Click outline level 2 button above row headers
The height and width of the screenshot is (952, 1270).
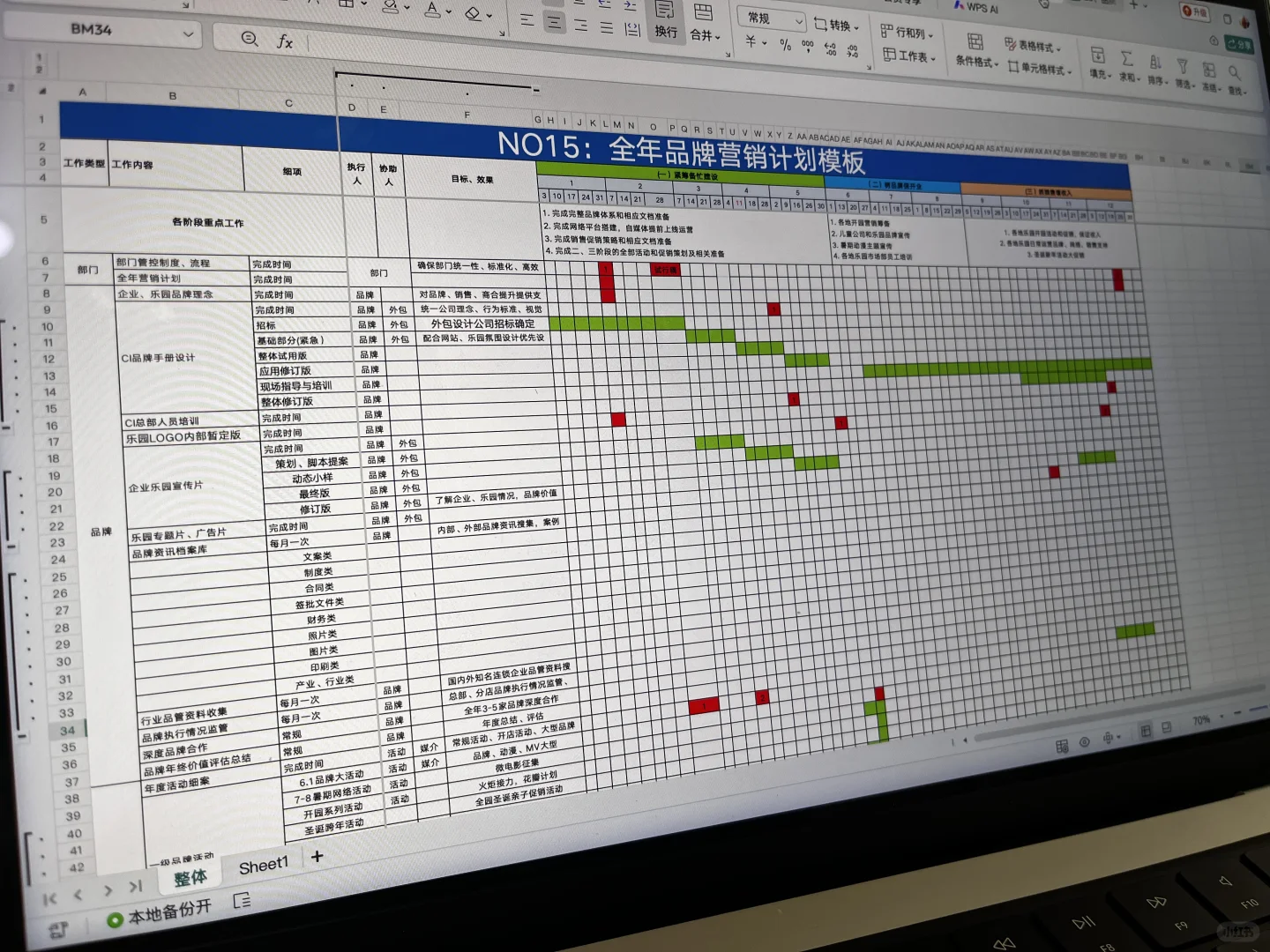click(x=39, y=69)
